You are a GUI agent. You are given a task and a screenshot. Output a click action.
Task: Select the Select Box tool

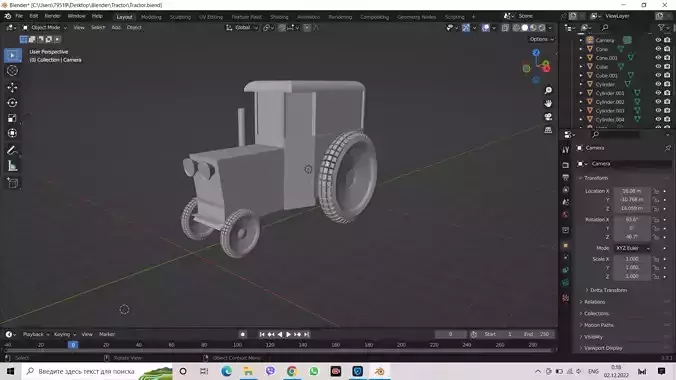tap(12, 56)
